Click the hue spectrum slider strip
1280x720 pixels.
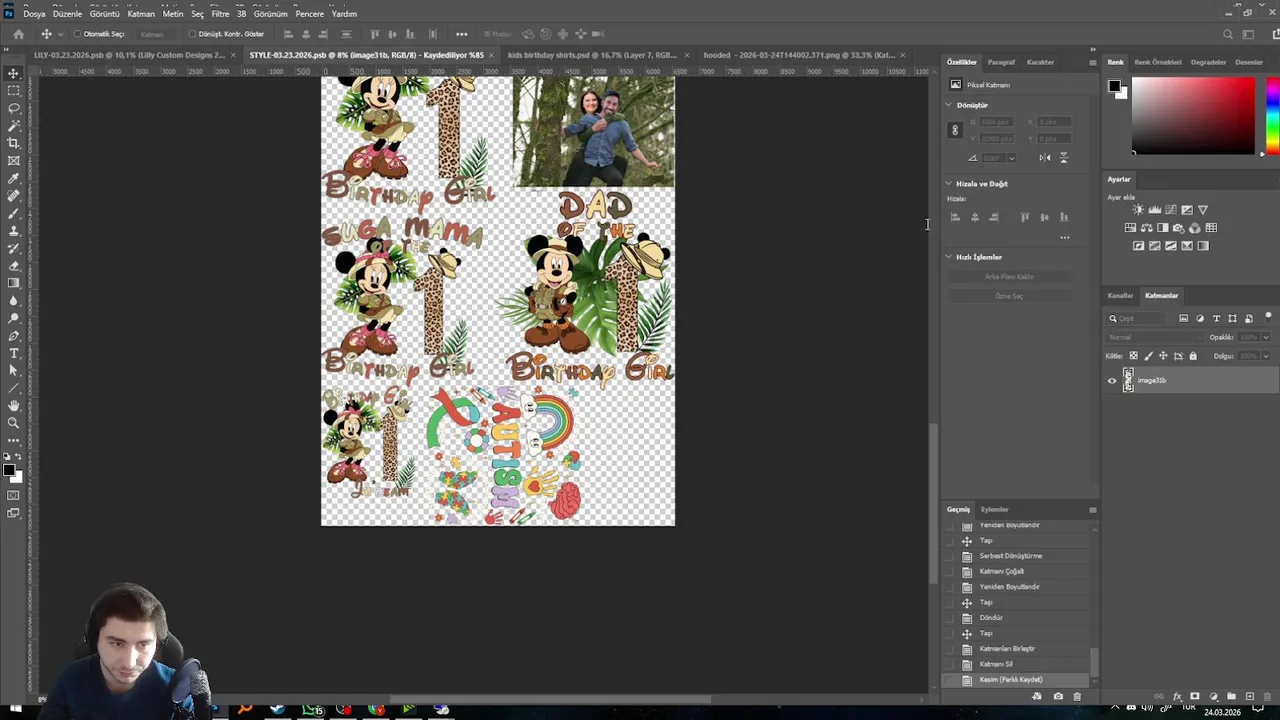1272,116
